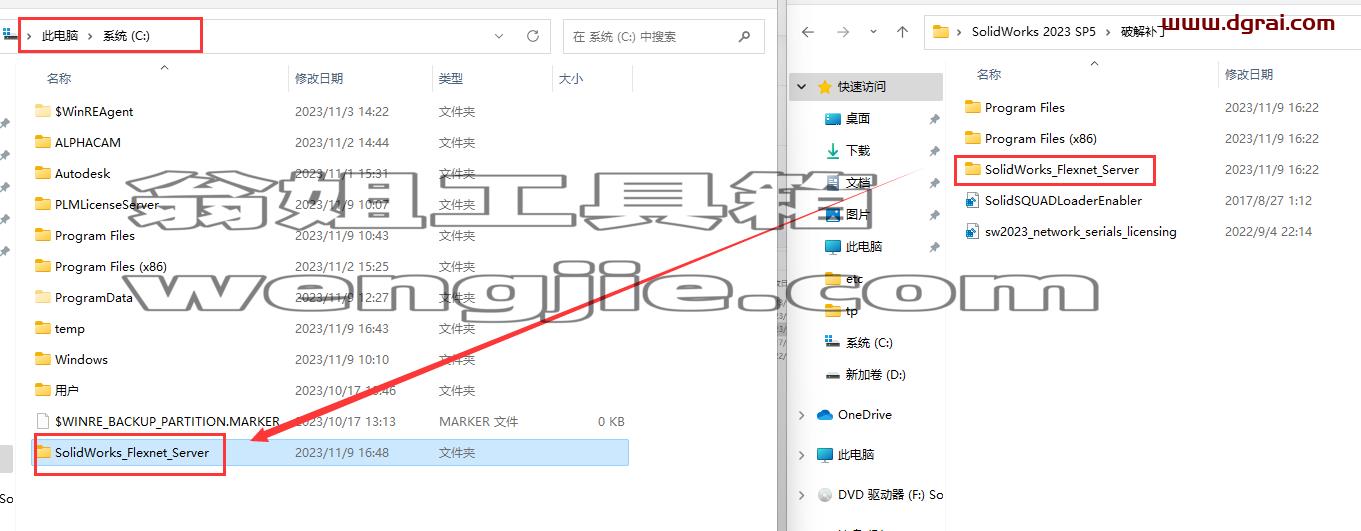Image resolution: width=1361 pixels, height=531 pixels.
Task: Expand the 此电脑 tree node
Action: point(802,454)
